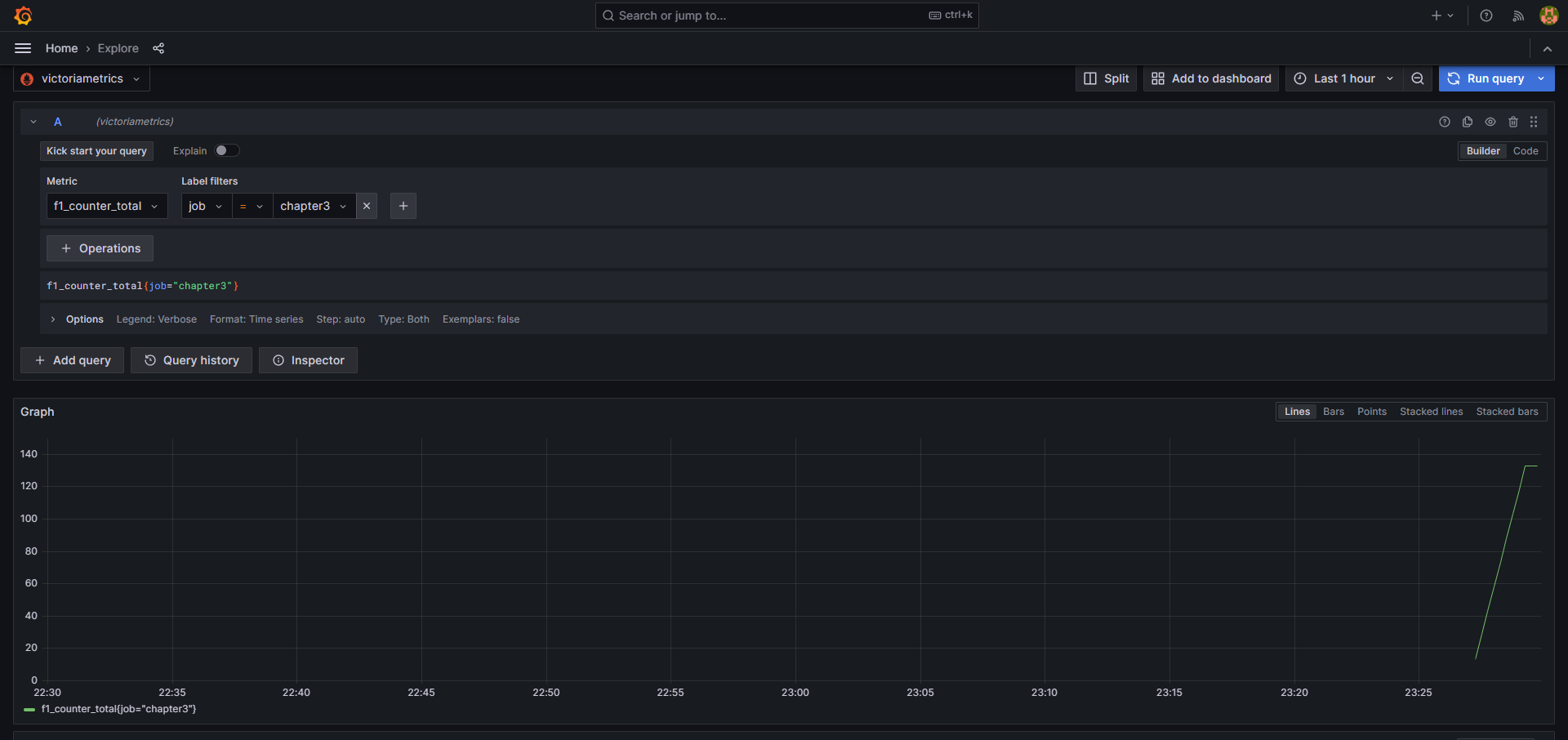Click query A drag handle
1568x740 pixels.
click(x=1534, y=122)
